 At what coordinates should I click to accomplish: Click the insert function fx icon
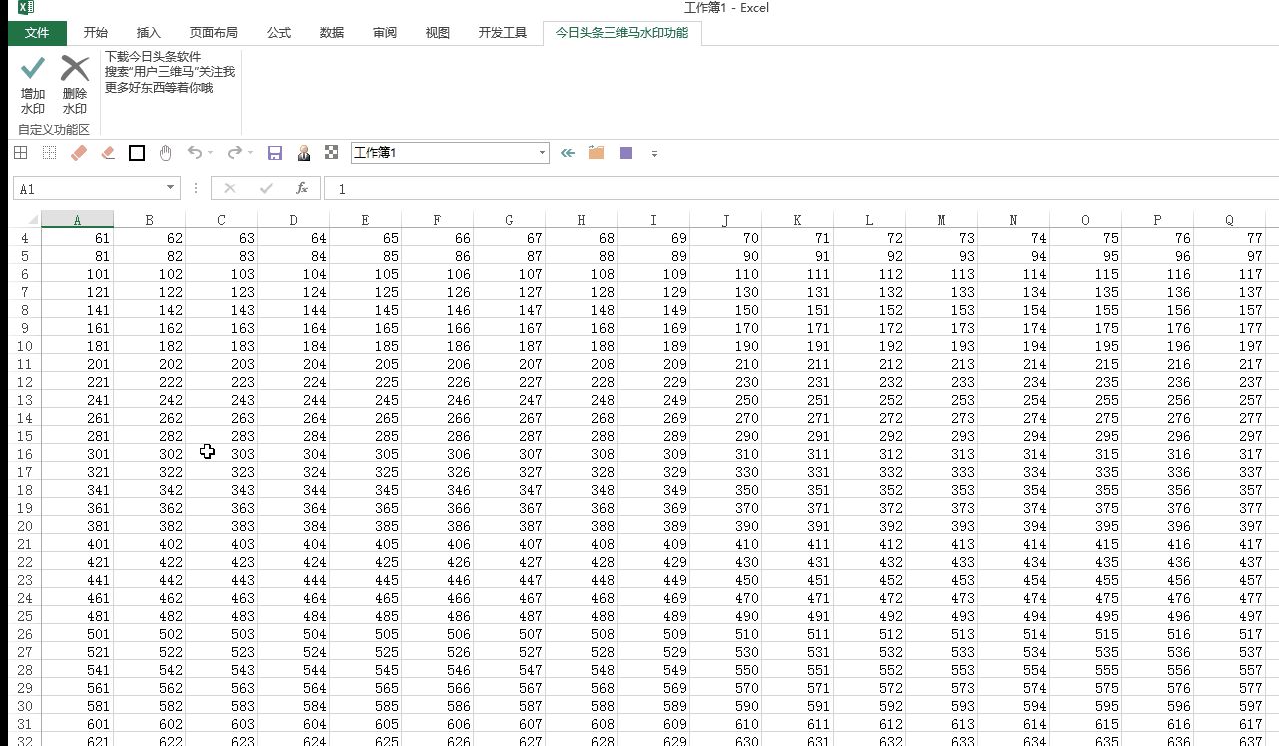pos(302,188)
